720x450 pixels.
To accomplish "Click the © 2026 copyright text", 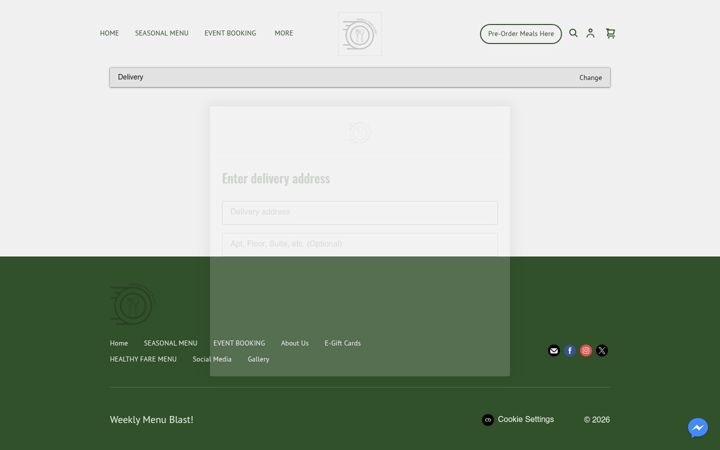I will point(597,420).
